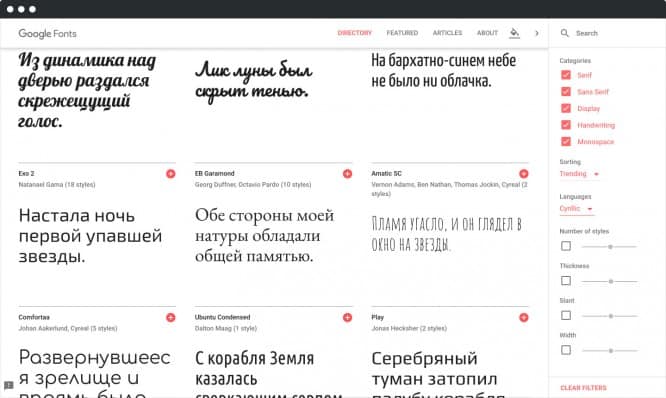The height and width of the screenshot is (398, 666).
Task: Click the Google Fonts logo
Action: coord(47,34)
